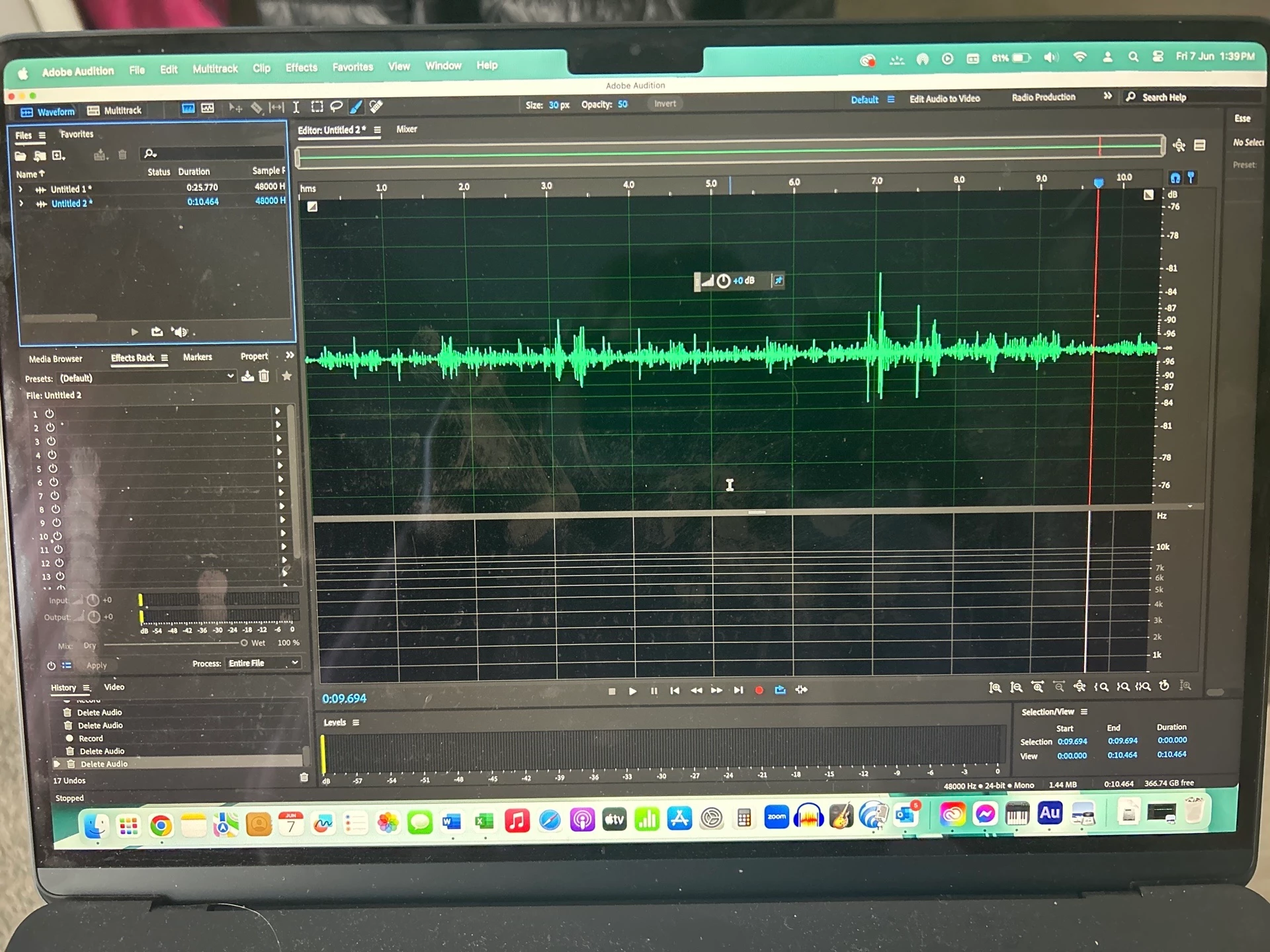Expand the Untitled 1 file entry
The height and width of the screenshot is (952, 1270).
[21, 189]
